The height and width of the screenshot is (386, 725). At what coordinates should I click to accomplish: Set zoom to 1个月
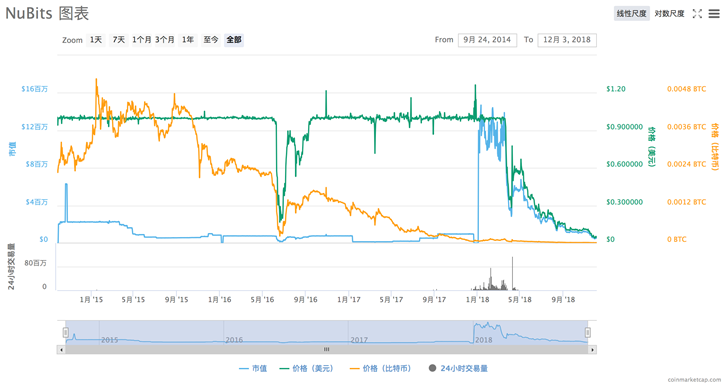pyautogui.click(x=141, y=40)
